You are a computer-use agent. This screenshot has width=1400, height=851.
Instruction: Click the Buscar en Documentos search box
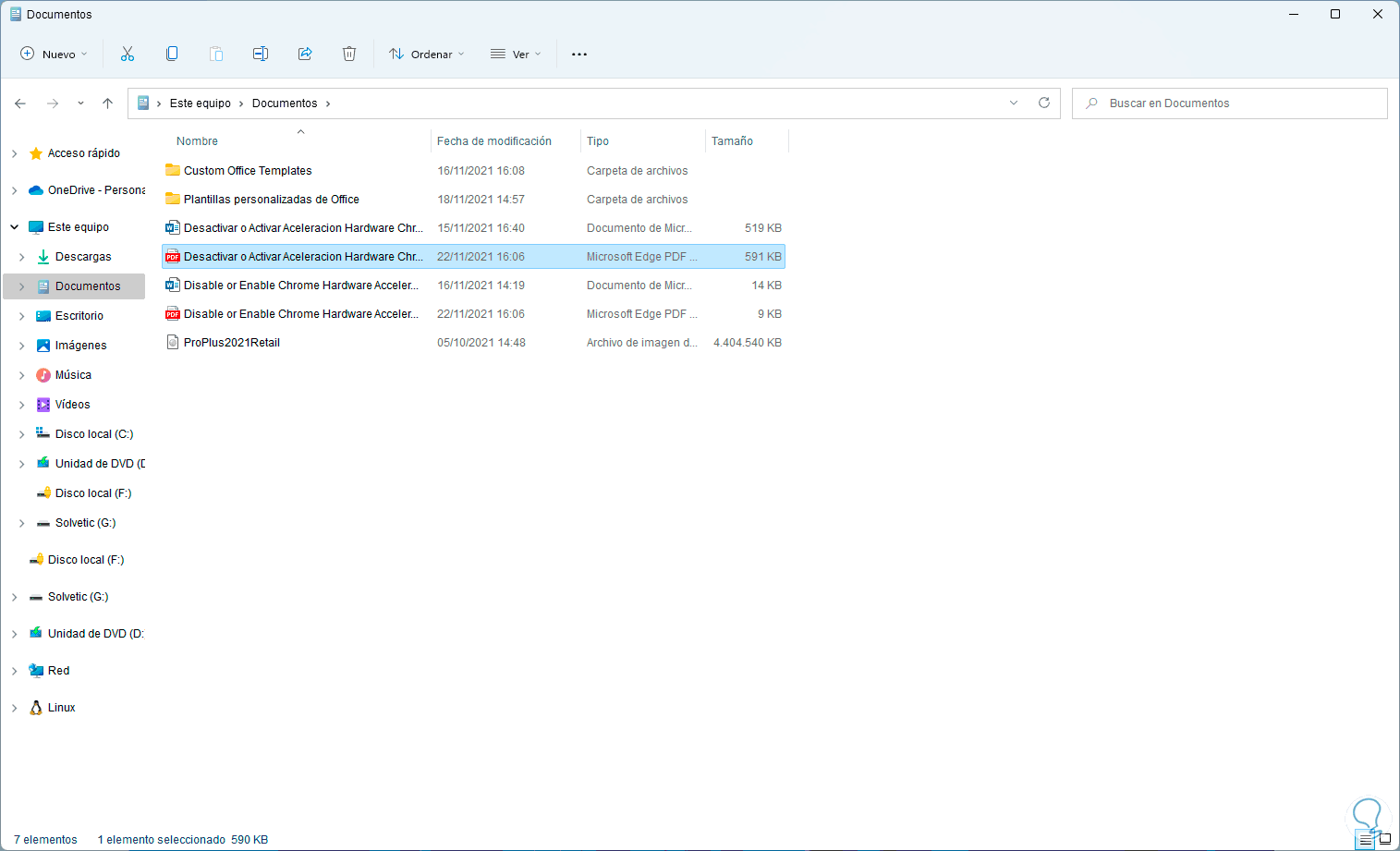1238,103
